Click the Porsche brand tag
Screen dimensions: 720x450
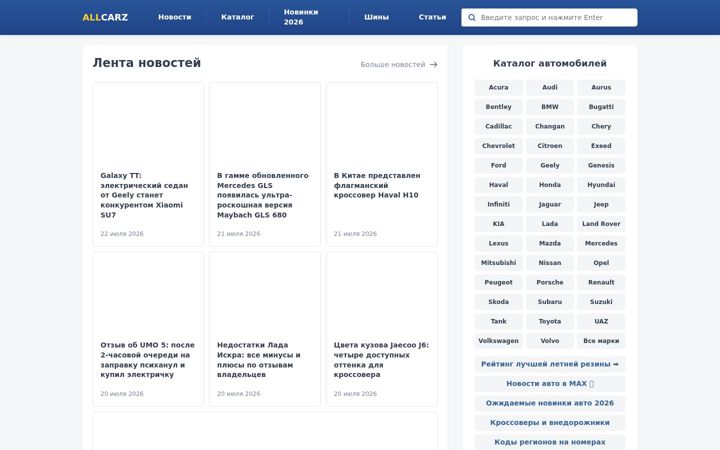click(550, 282)
